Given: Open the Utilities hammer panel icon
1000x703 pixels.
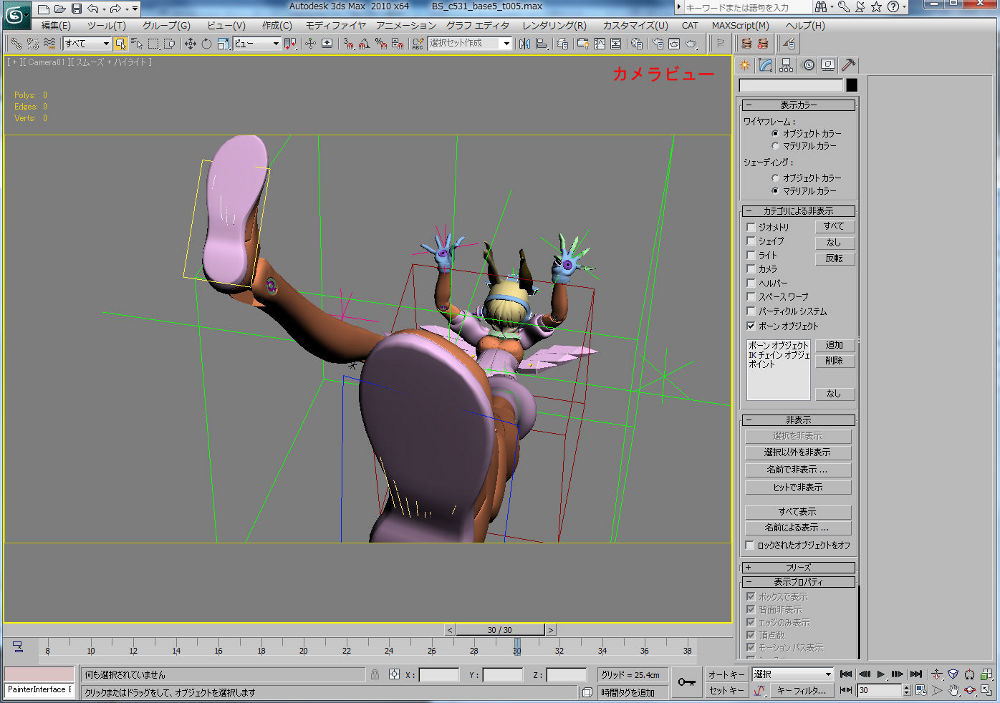Looking at the screenshot, I should click(x=847, y=65).
